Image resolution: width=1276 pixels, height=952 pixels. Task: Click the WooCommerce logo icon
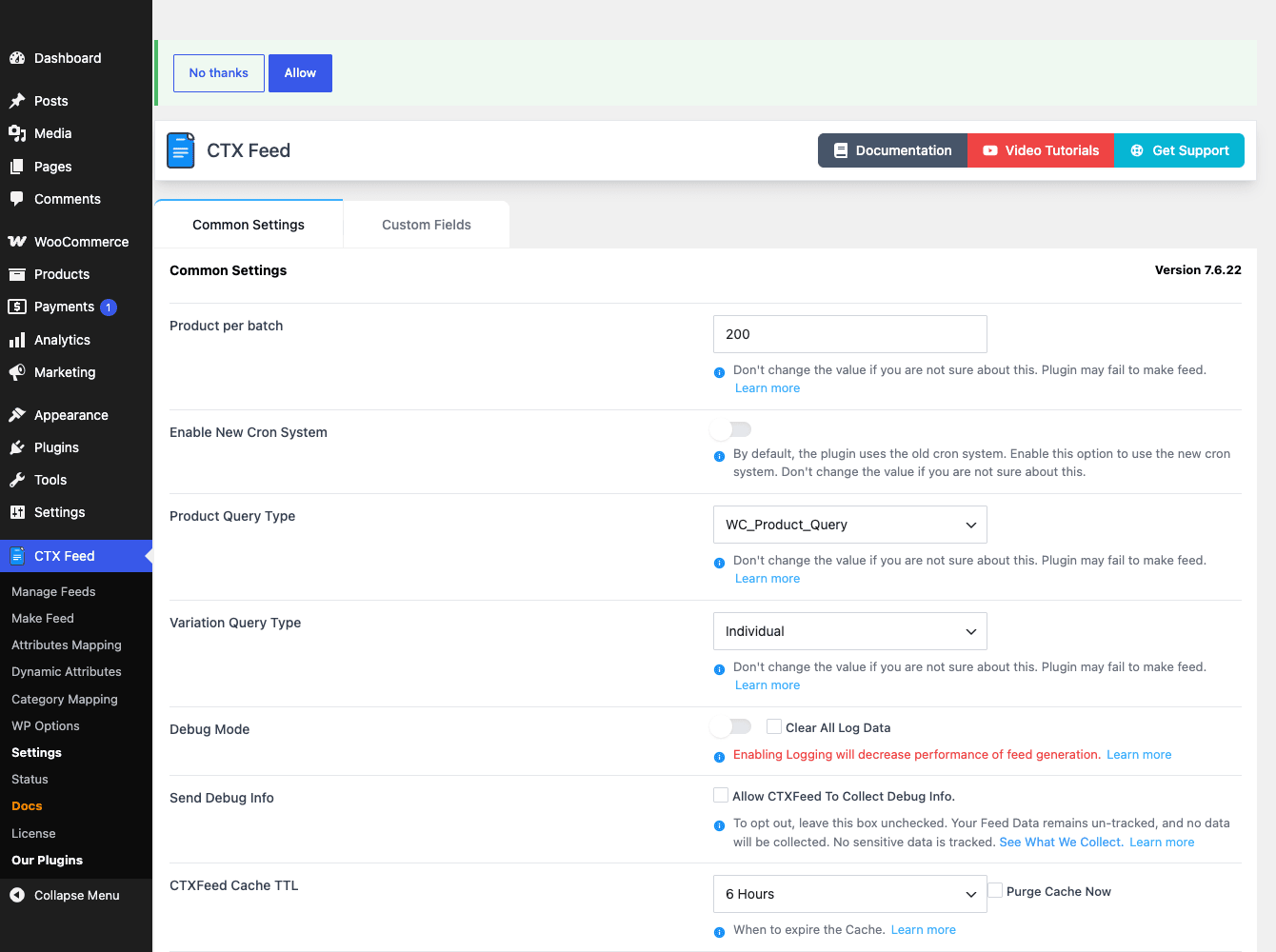pos(17,242)
